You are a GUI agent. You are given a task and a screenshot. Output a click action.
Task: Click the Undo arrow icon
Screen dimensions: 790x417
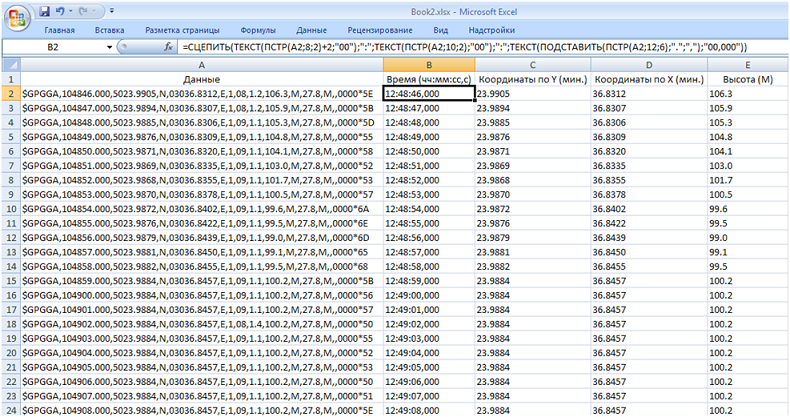point(60,11)
